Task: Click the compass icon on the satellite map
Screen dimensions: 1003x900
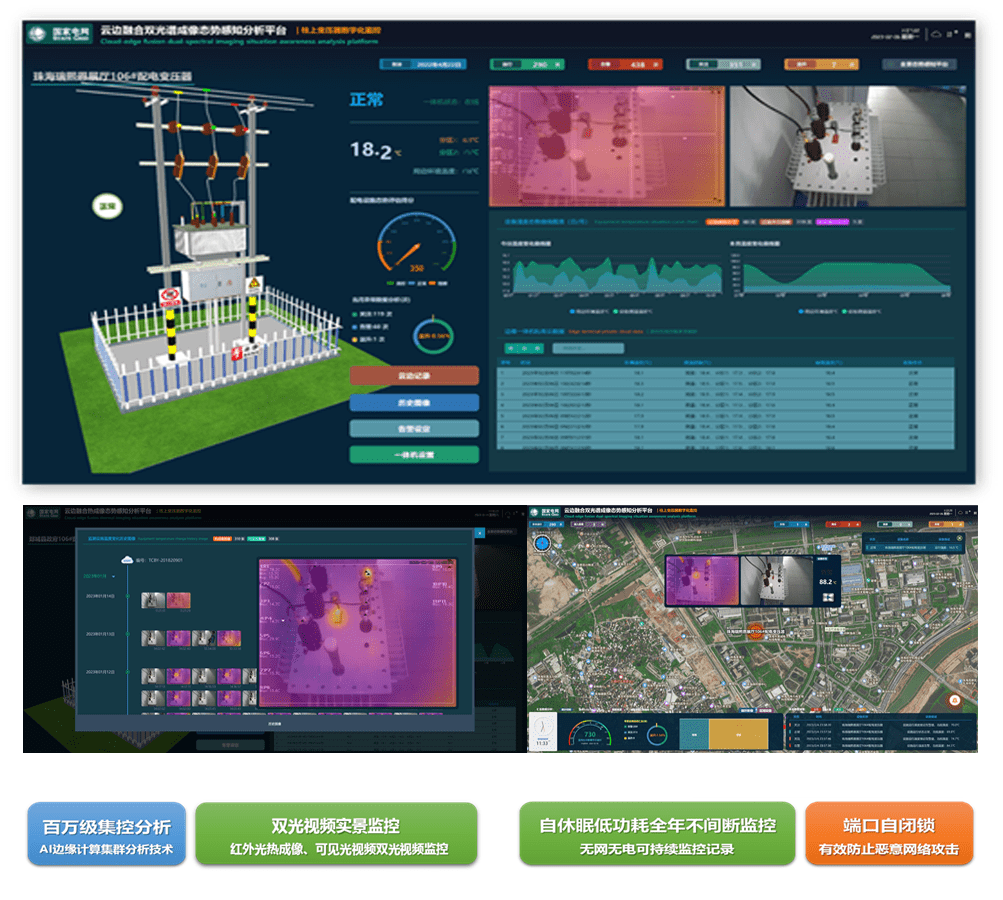Action: click(543, 543)
